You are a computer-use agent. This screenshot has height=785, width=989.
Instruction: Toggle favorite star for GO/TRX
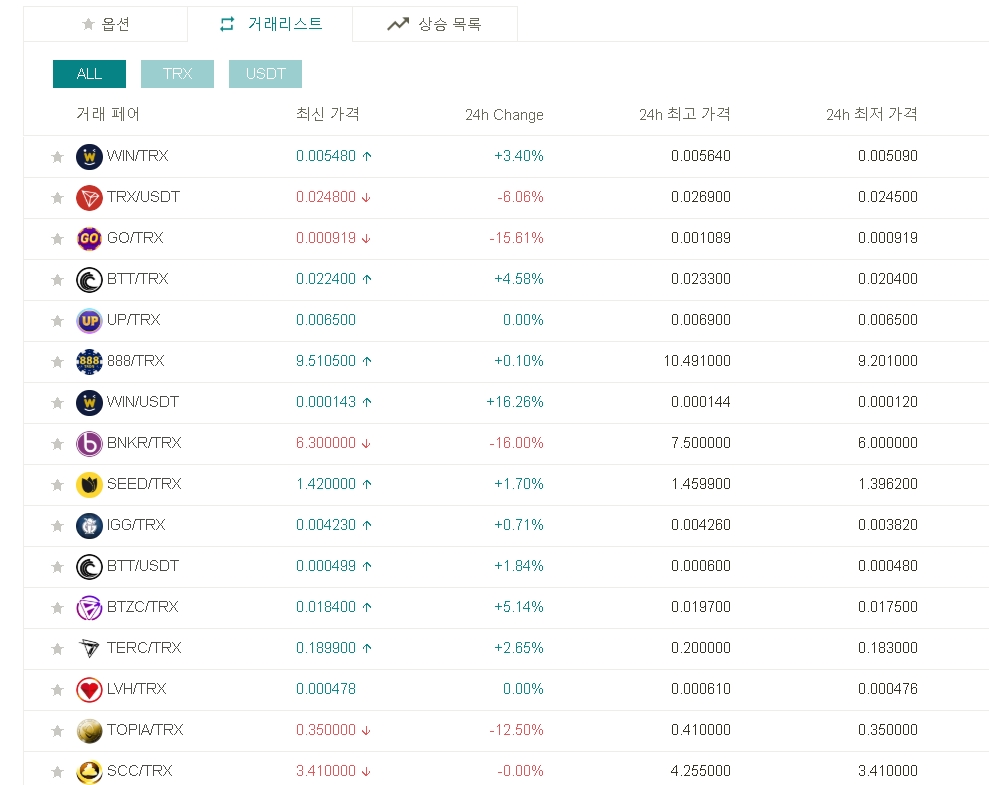coord(57,238)
